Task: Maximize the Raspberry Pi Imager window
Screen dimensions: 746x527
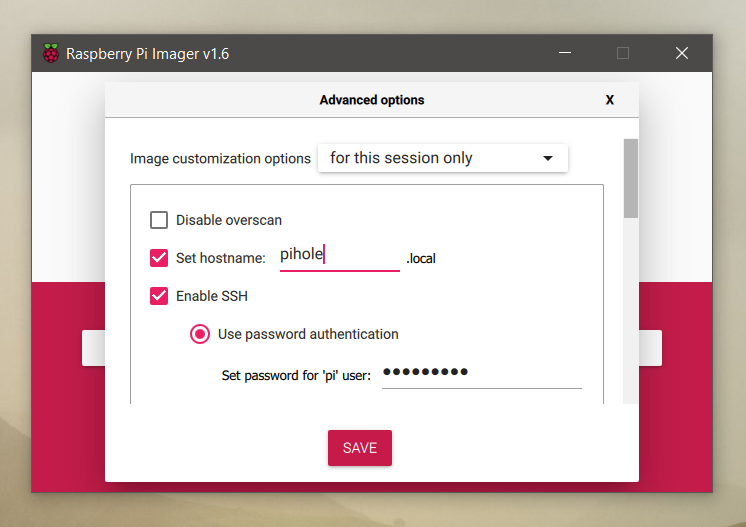Action: coord(623,53)
